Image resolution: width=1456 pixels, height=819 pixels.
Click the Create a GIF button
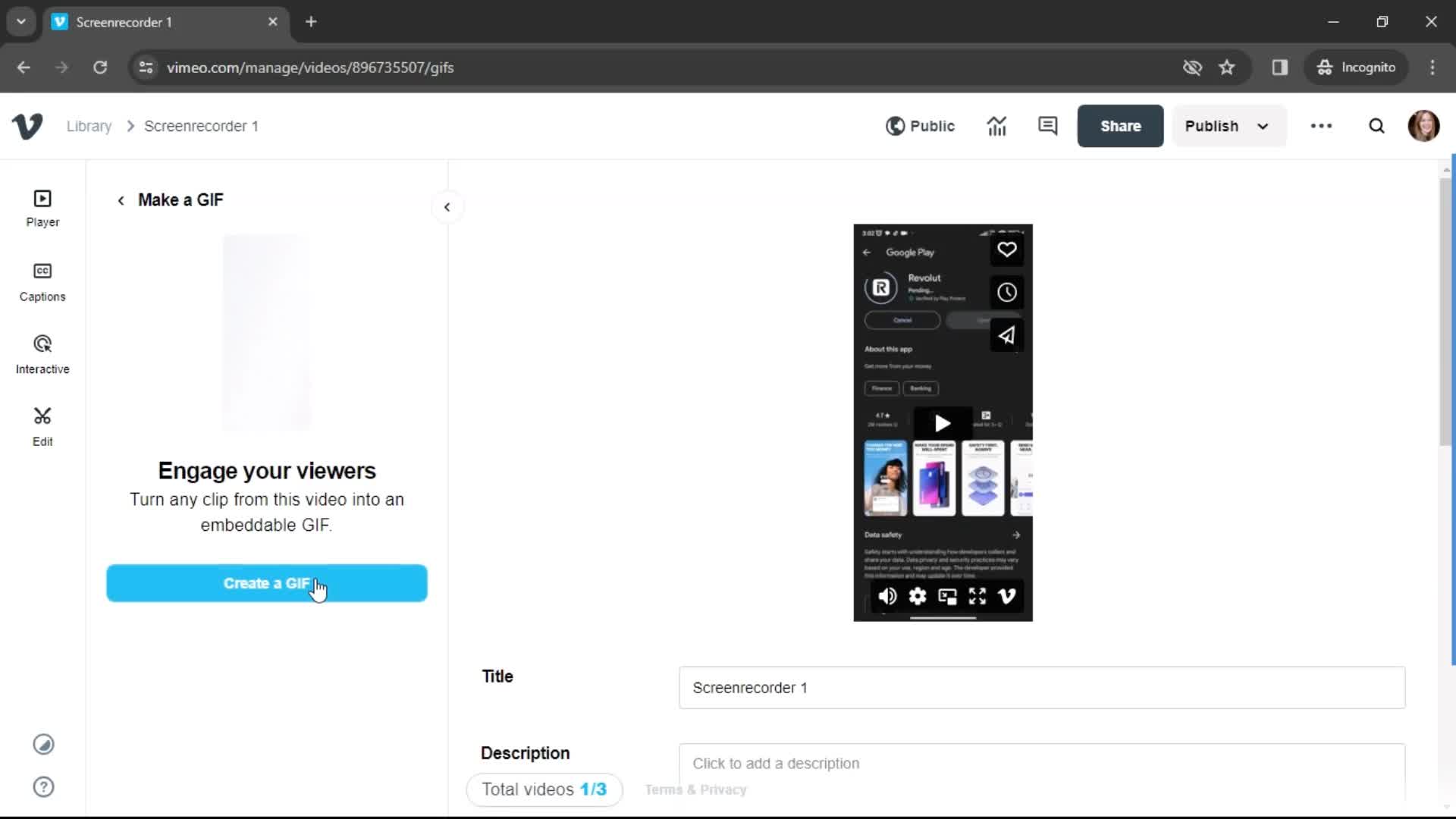[x=267, y=583]
